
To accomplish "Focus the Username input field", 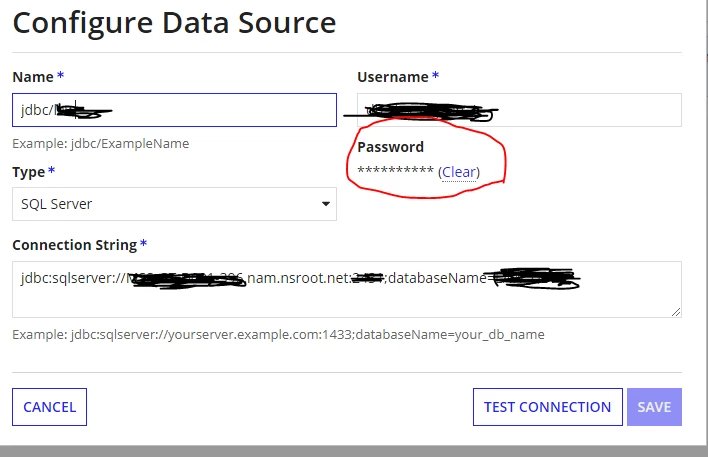I will coord(519,110).
